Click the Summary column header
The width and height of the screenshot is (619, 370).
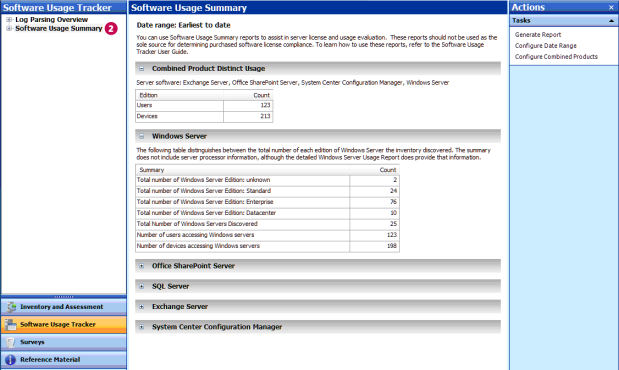(x=242, y=170)
